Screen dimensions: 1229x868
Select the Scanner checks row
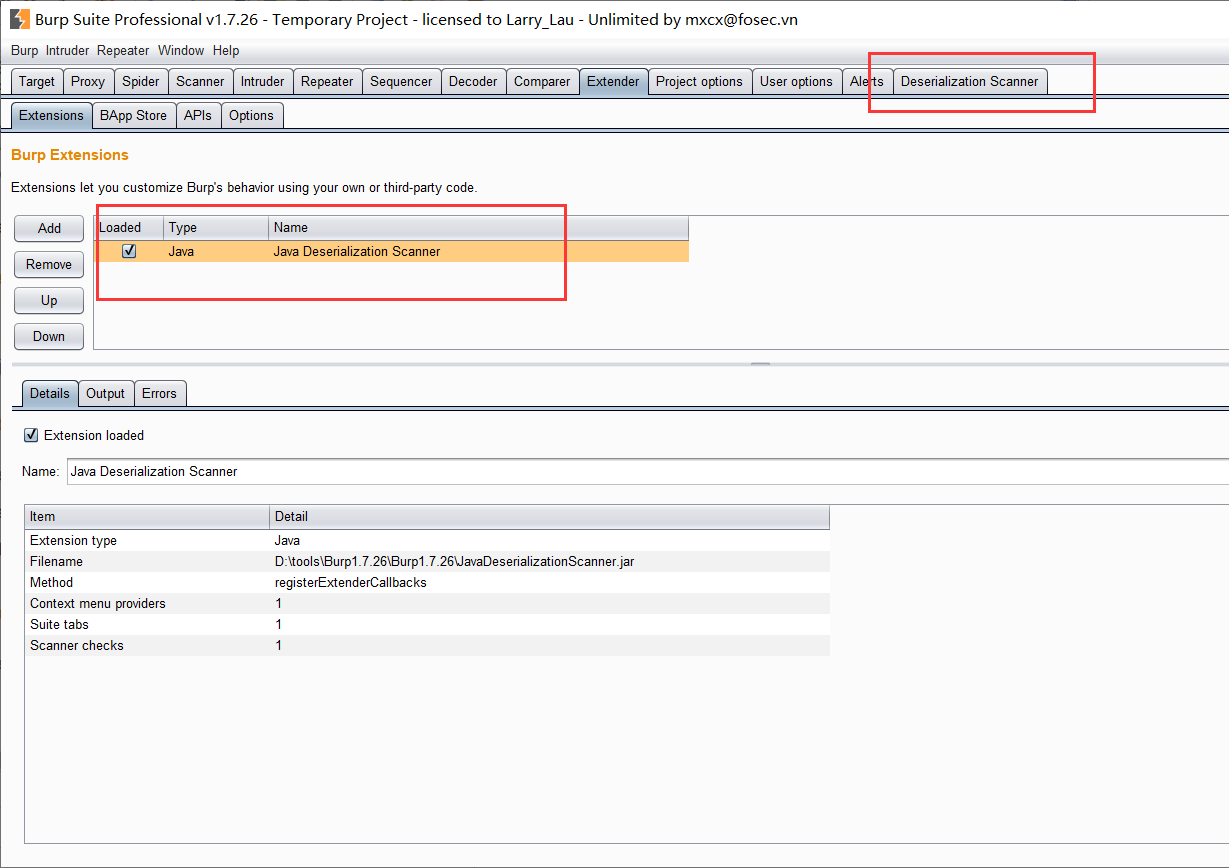pyautogui.click(x=427, y=645)
